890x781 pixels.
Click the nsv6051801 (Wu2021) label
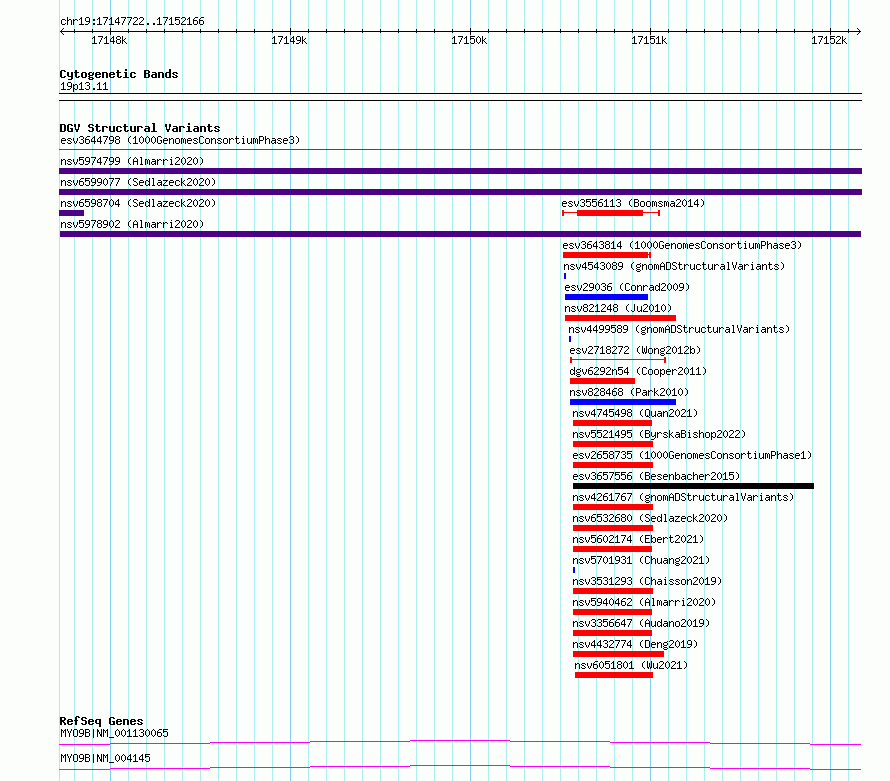click(631, 665)
